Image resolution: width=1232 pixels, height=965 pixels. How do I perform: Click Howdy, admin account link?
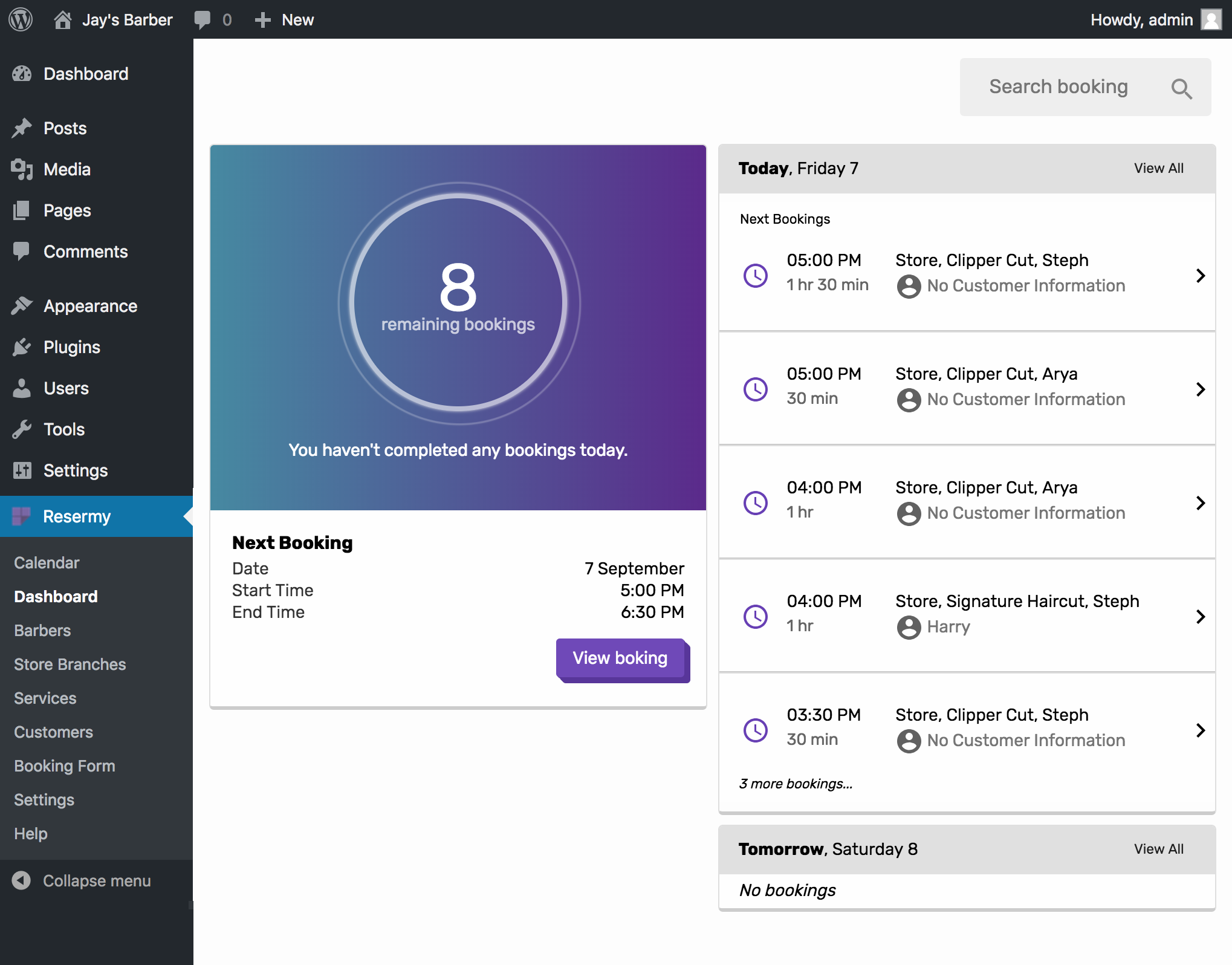pyautogui.click(x=1141, y=20)
